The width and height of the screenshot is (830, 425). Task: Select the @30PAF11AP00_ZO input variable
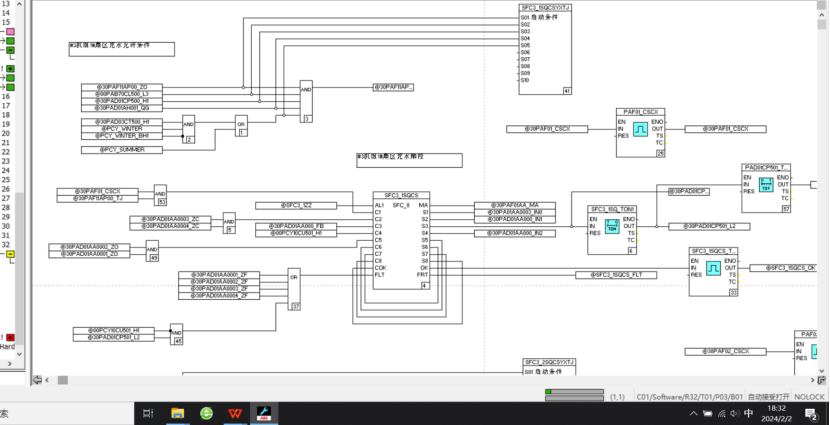122,87
